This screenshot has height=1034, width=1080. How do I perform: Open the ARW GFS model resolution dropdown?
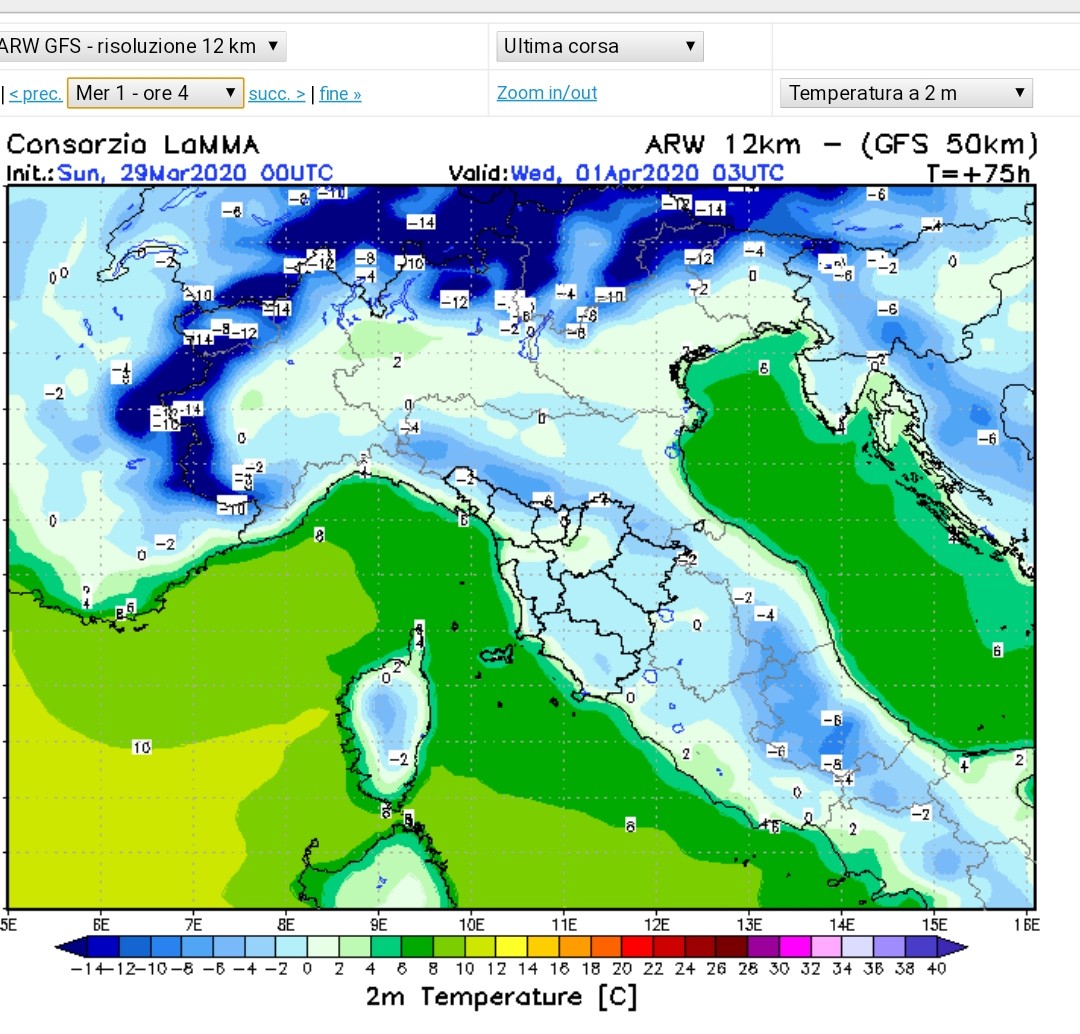pyautogui.click(x=140, y=46)
